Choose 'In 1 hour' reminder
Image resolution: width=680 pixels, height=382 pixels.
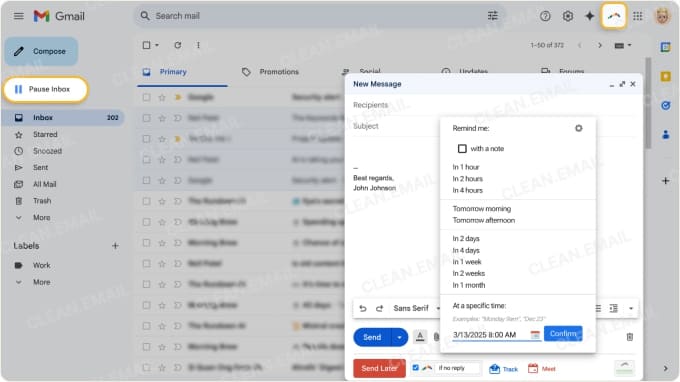pyautogui.click(x=466, y=167)
